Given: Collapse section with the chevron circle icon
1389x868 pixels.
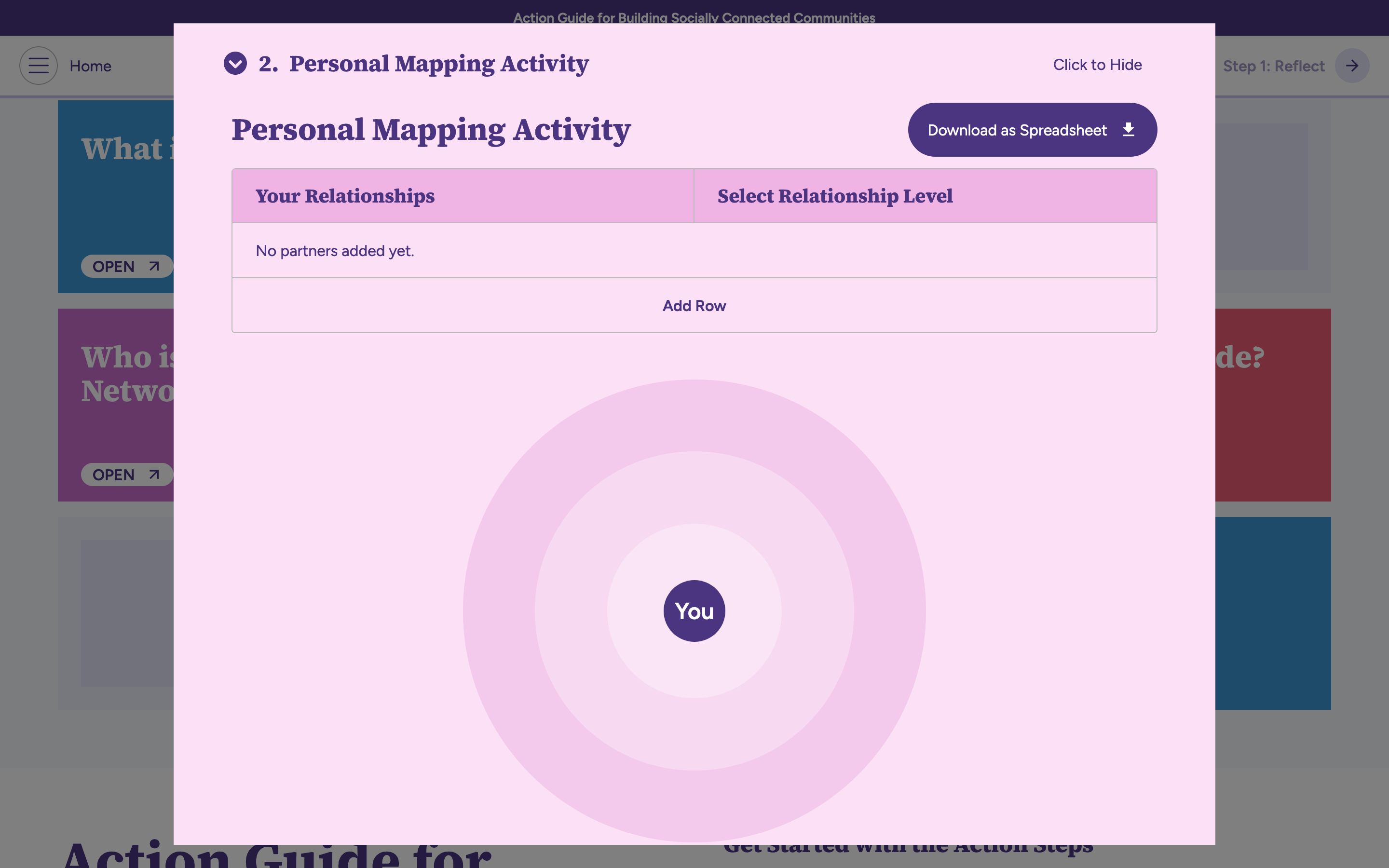Looking at the screenshot, I should click(235, 64).
